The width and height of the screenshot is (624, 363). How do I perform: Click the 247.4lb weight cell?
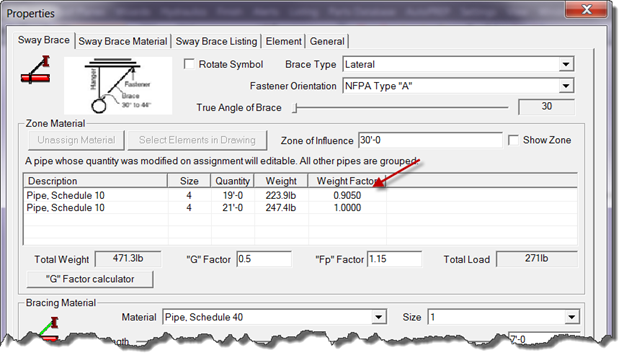point(281,208)
